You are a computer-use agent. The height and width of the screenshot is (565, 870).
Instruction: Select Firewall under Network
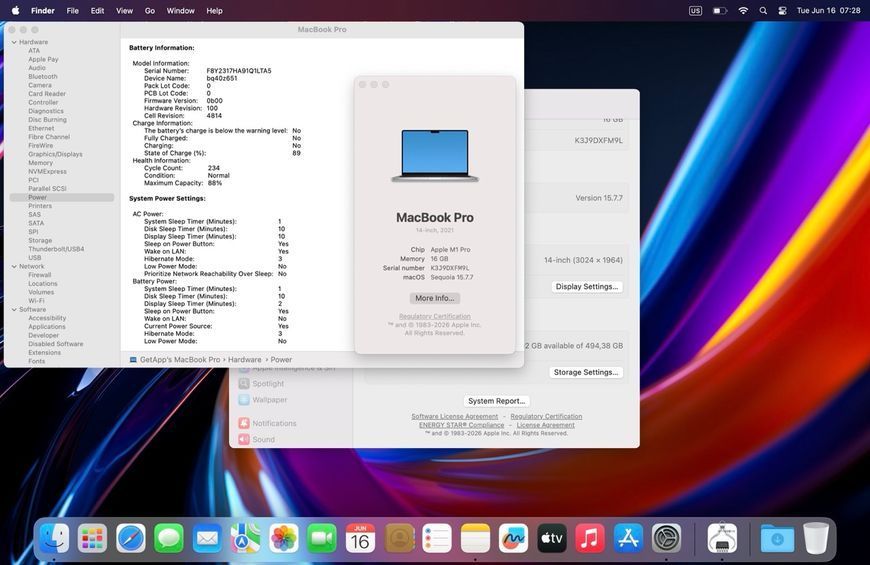point(39,275)
